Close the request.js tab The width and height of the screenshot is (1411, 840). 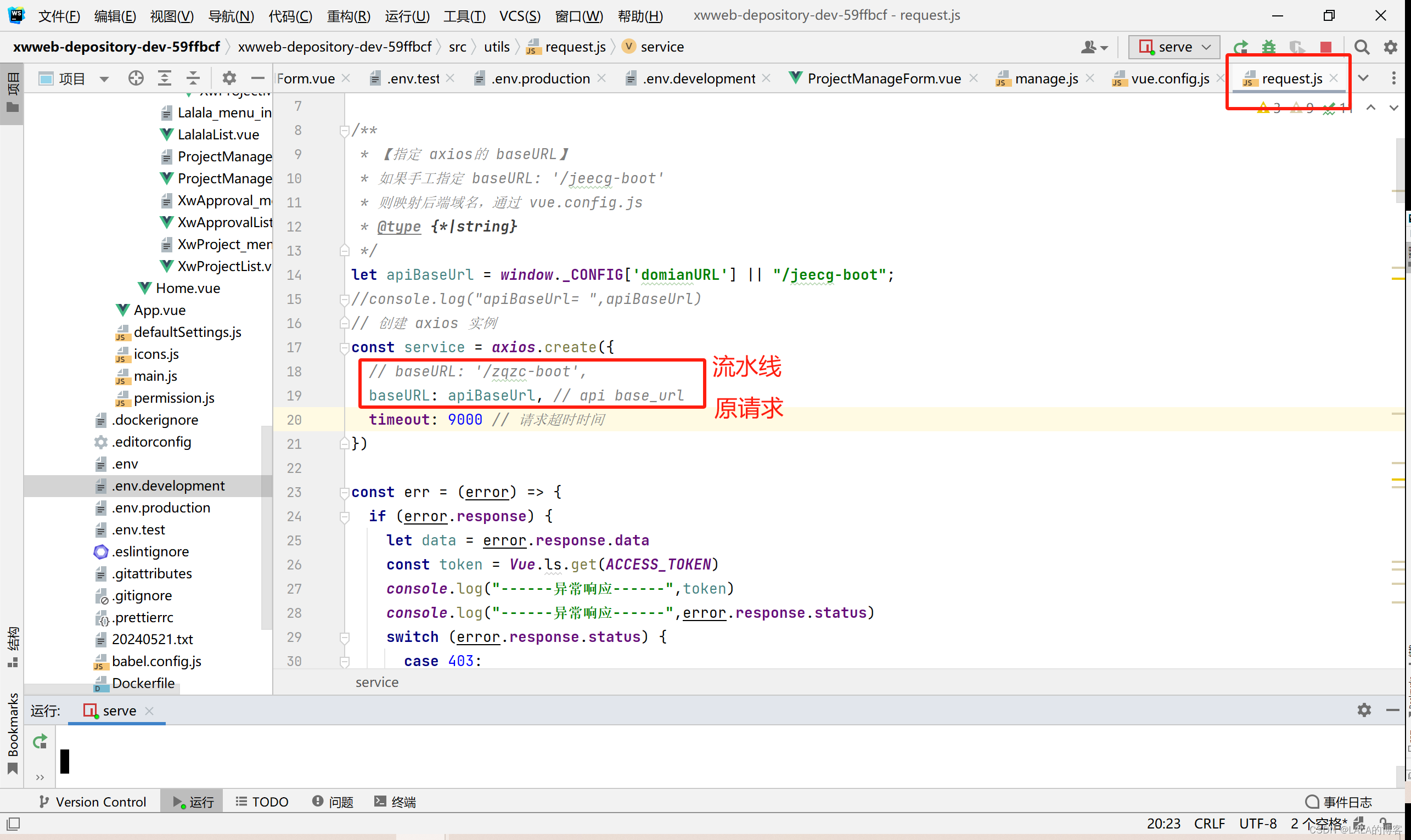pos(1334,78)
